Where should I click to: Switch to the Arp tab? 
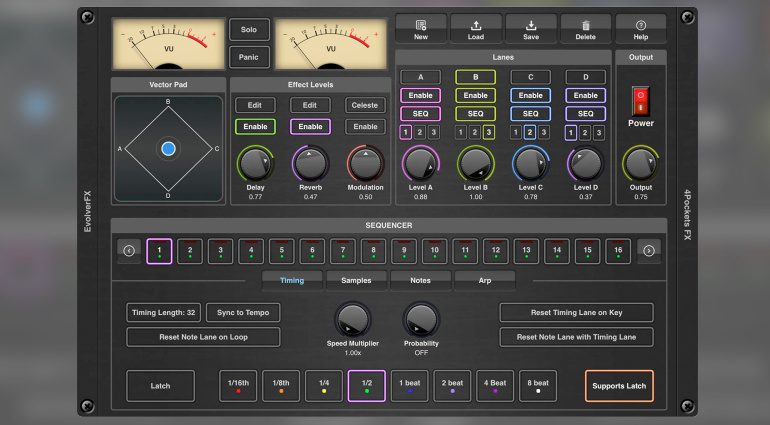(484, 281)
